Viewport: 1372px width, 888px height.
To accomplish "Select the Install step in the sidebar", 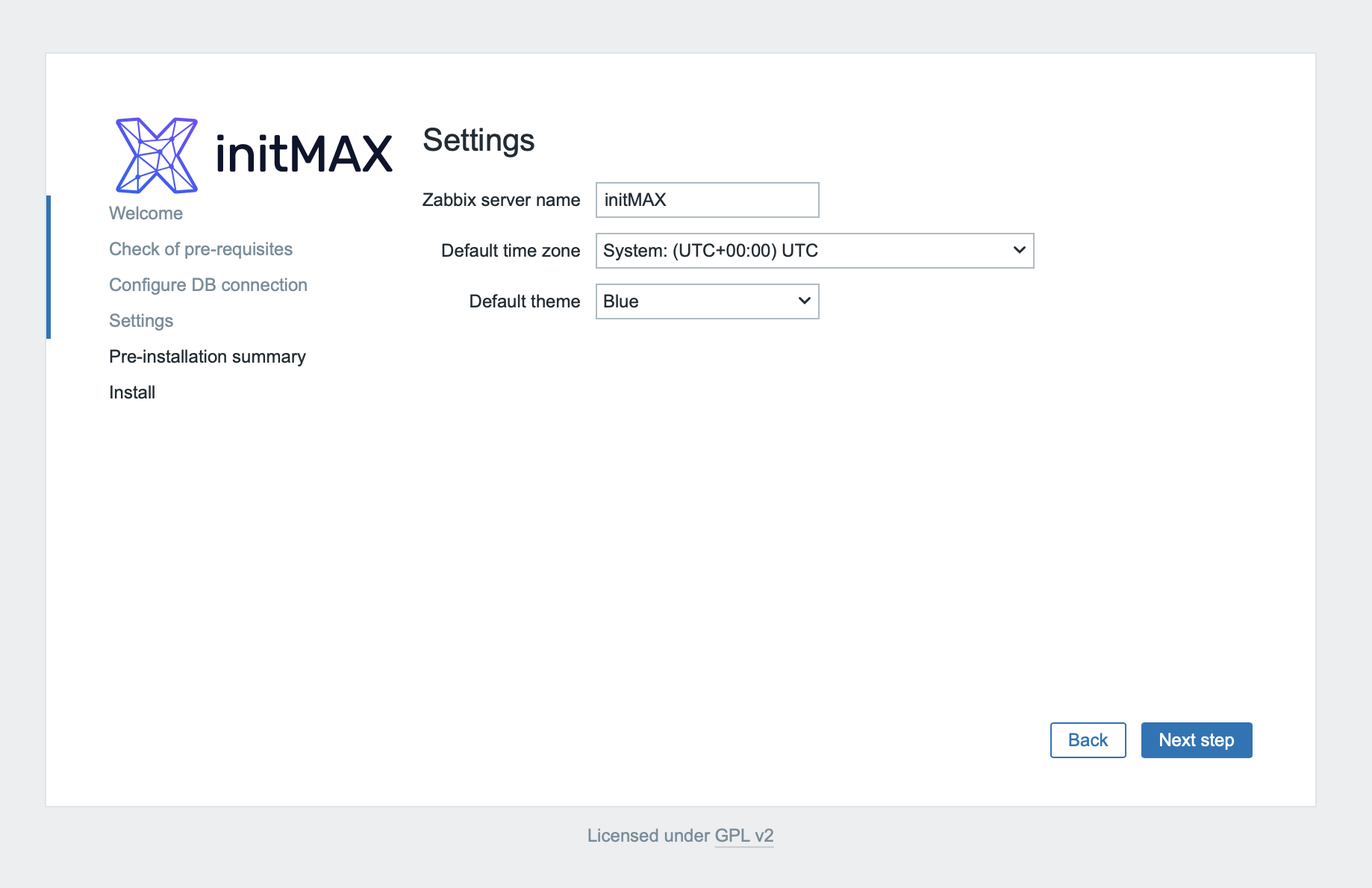I will pyautogui.click(x=131, y=392).
